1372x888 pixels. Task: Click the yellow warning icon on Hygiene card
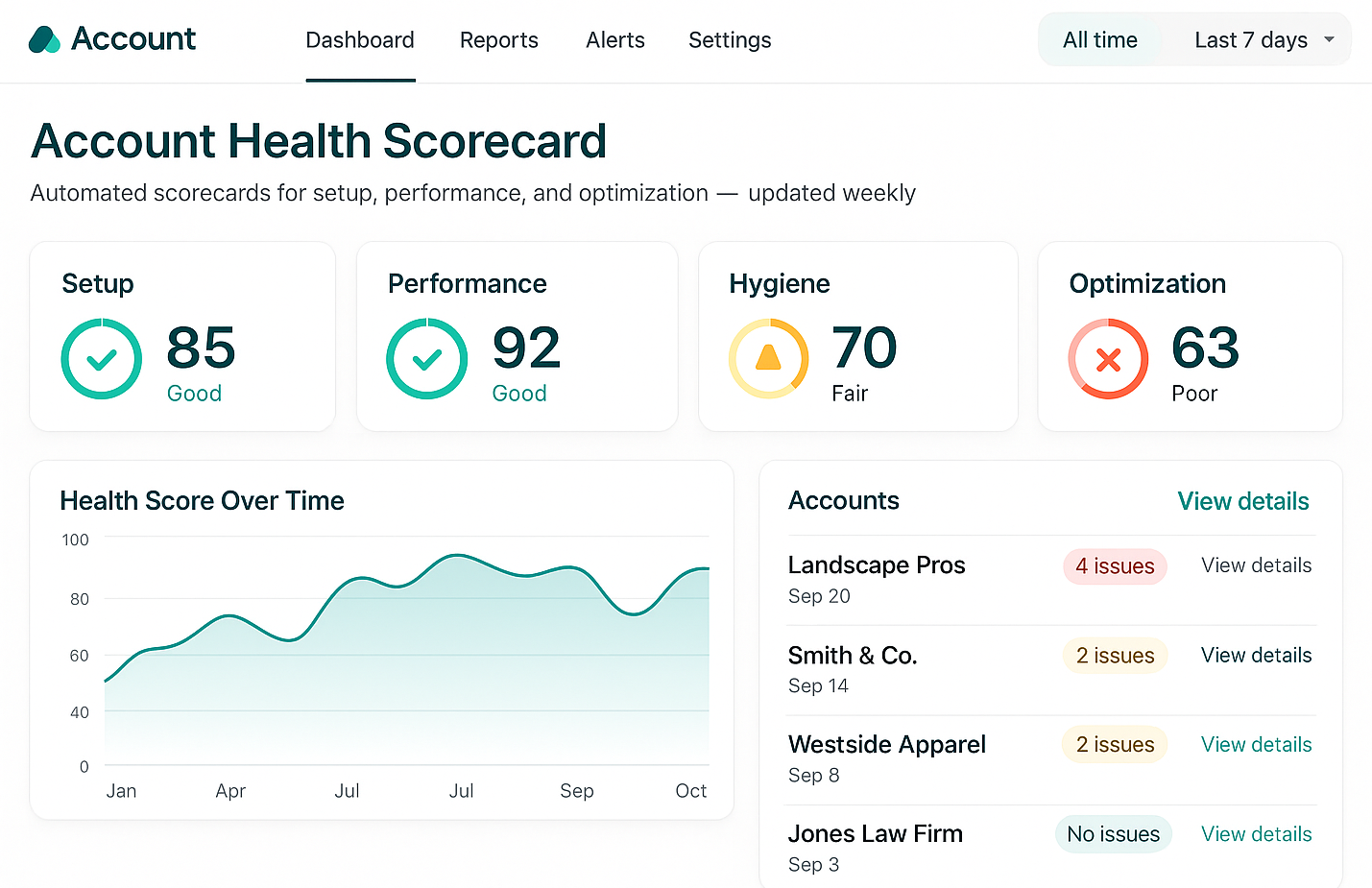click(768, 359)
